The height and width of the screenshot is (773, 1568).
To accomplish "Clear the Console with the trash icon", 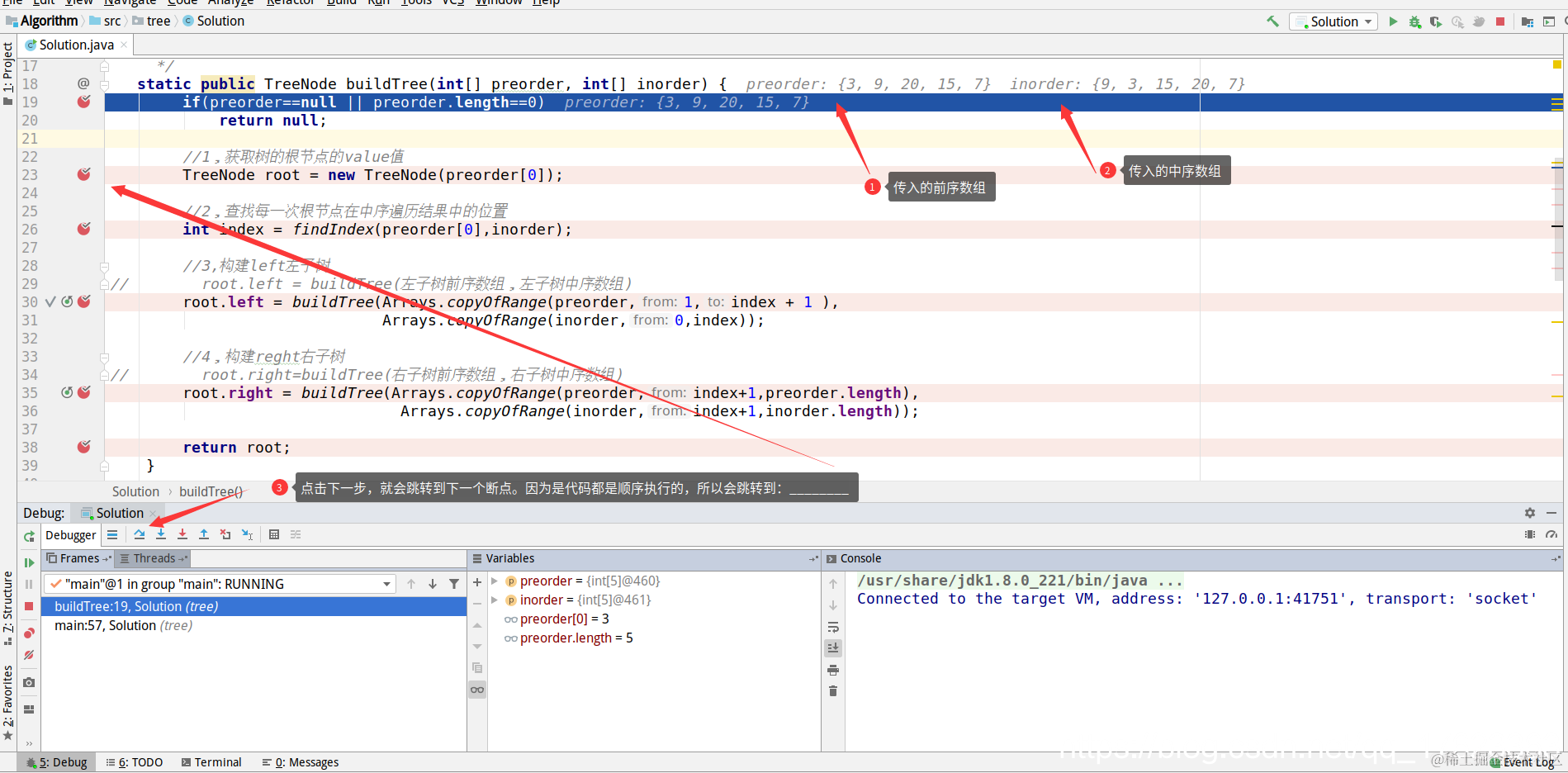I will 833,691.
